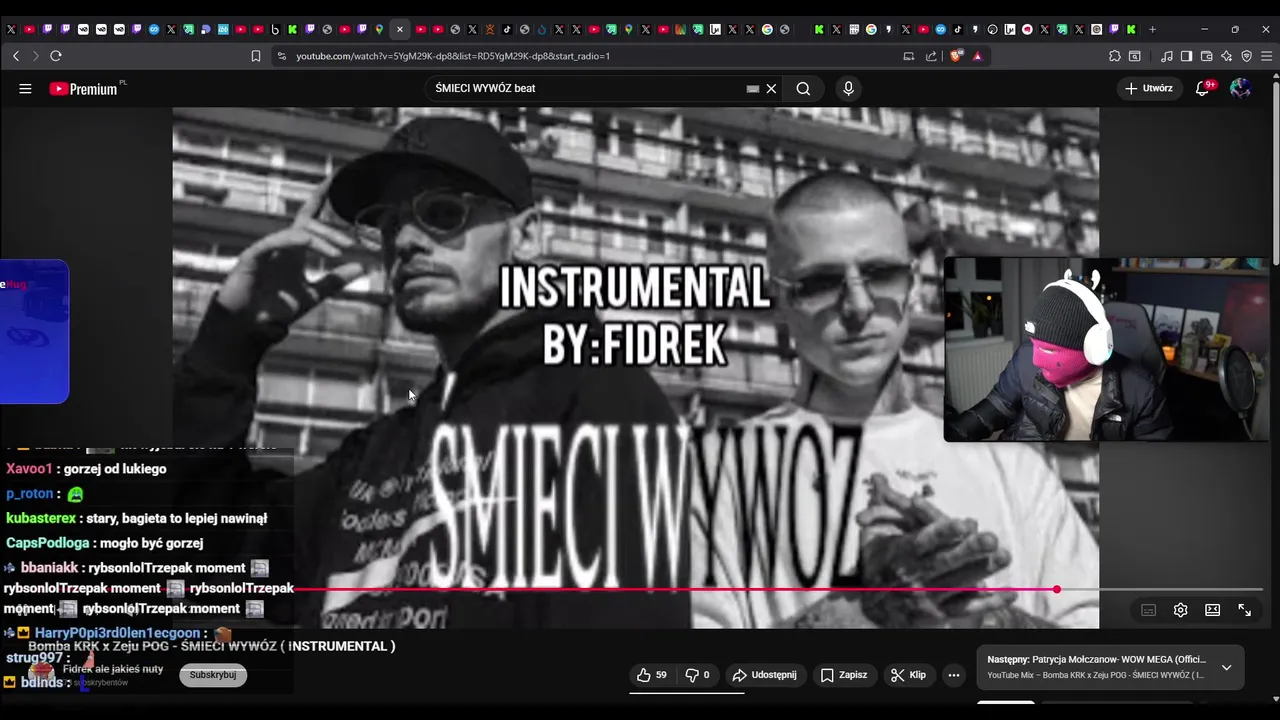Screen dimensions: 1280x720
Task: Go forward with the browser forward arrow
Action: point(35,56)
